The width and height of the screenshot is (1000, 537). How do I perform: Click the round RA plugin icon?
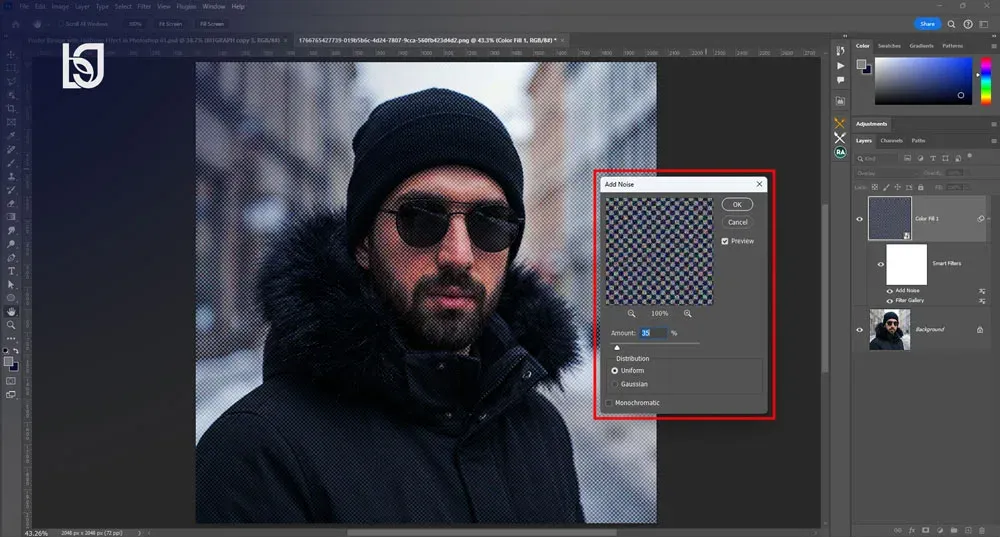pyautogui.click(x=840, y=152)
